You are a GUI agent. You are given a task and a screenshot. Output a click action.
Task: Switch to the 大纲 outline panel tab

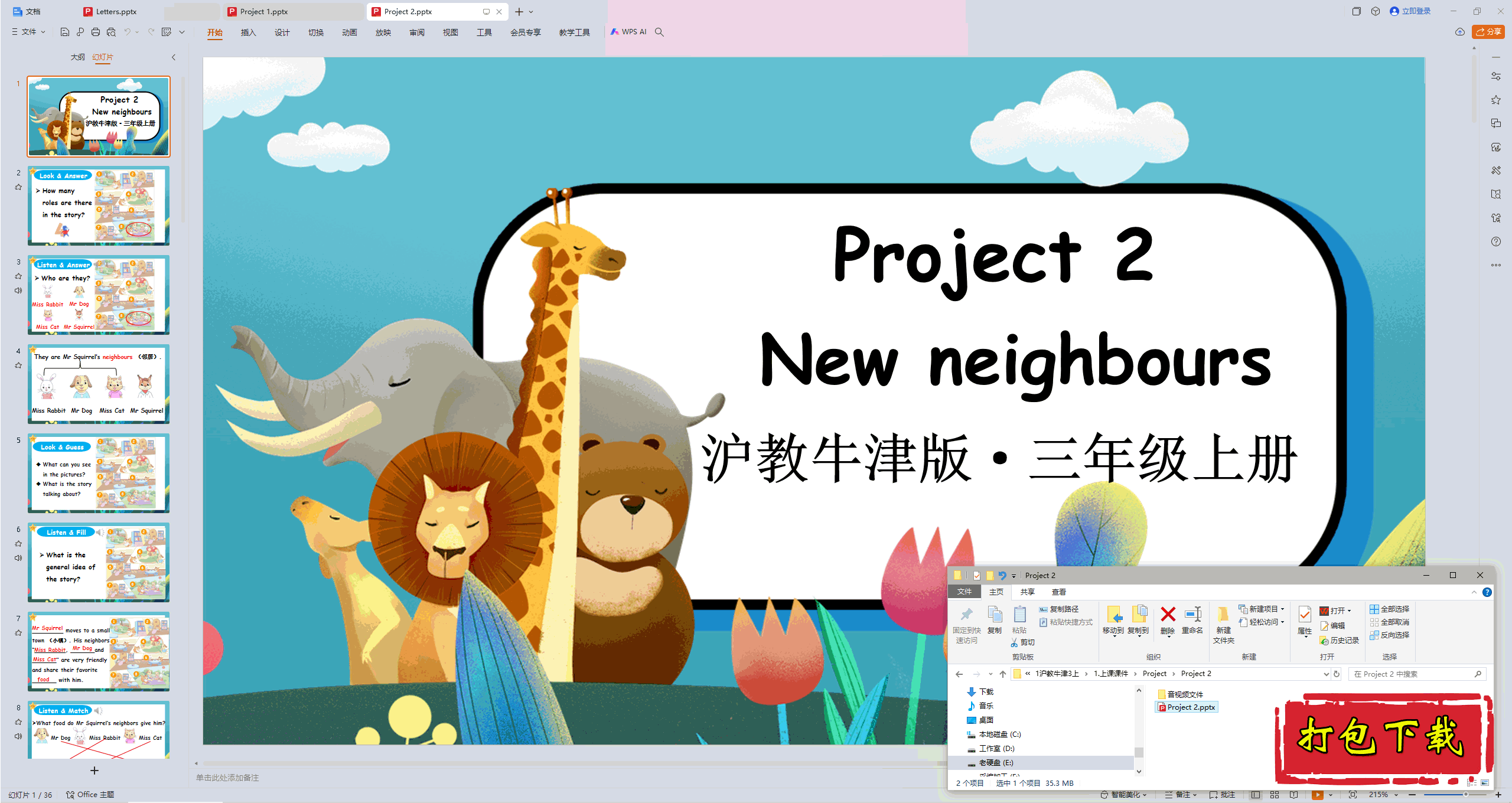pyautogui.click(x=77, y=57)
